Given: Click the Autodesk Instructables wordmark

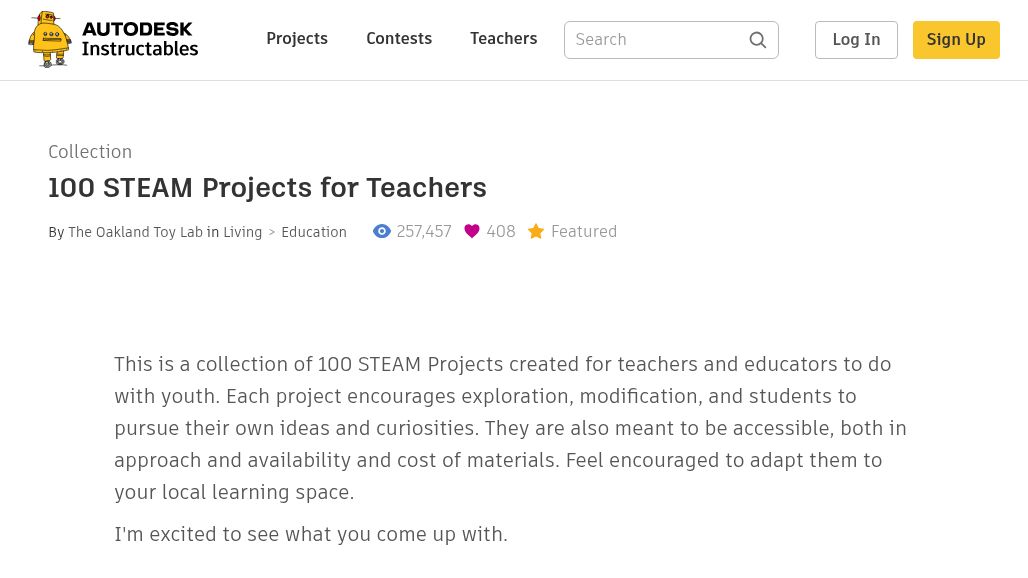Looking at the screenshot, I should coord(139,40).
